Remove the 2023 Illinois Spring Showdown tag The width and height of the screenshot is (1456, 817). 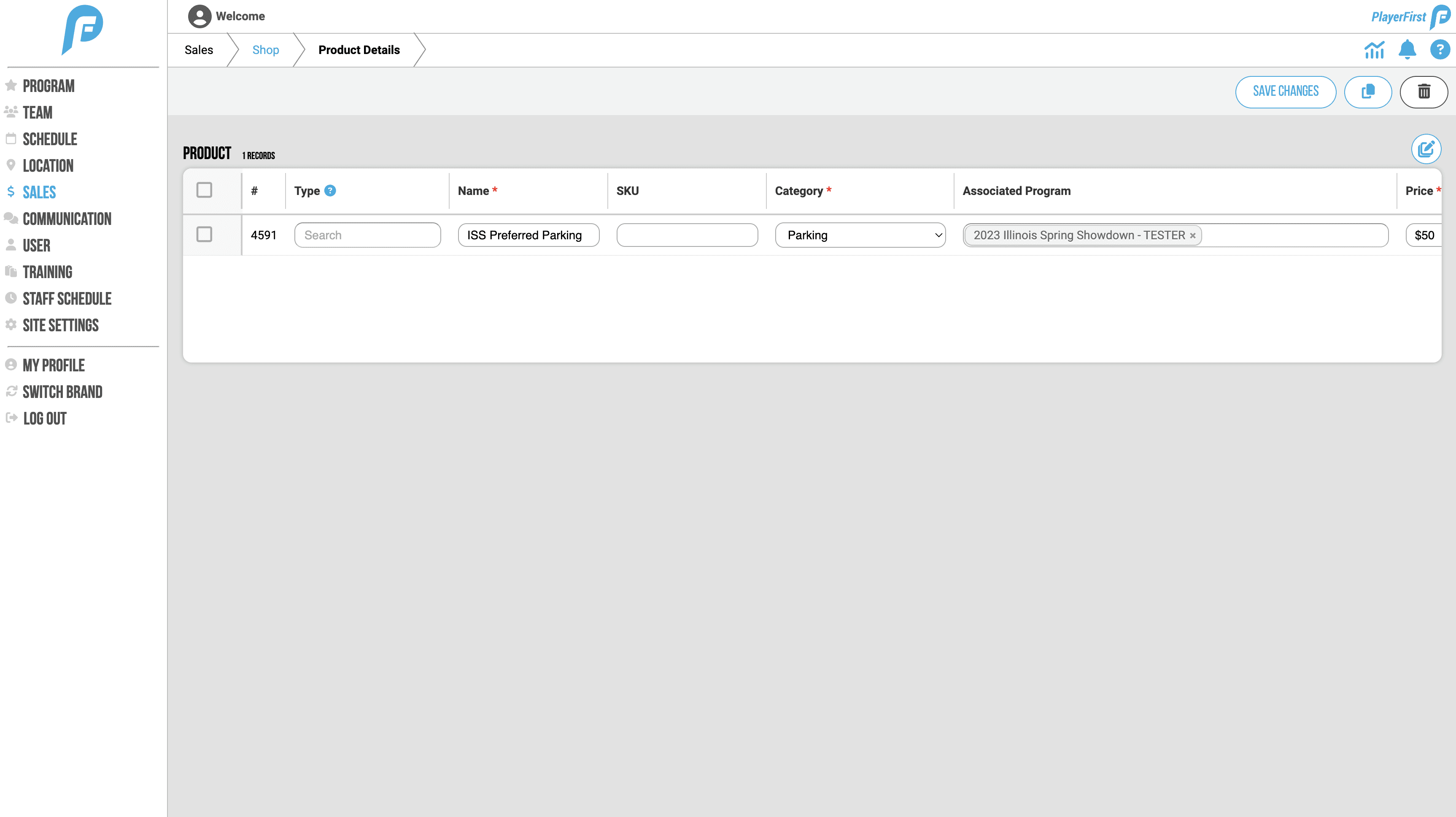pyautogui.click(x=1193, y=236)
